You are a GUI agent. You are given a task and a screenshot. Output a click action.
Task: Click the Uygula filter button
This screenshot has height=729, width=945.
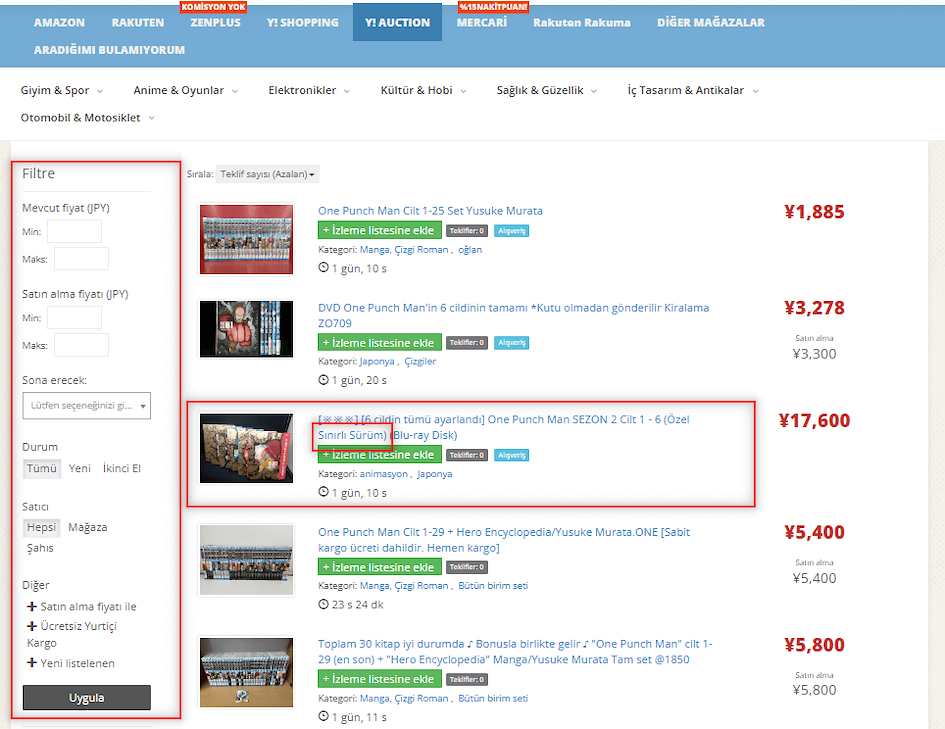tap(87, 698)
